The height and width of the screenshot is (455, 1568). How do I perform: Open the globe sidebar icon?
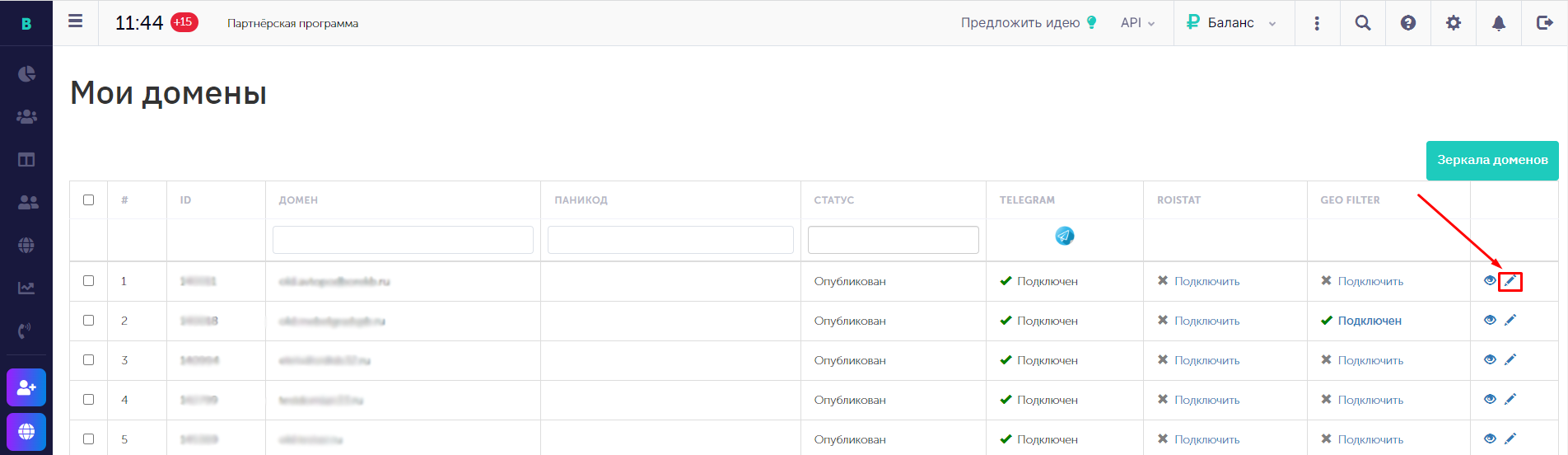pyautogui.click(x=26, y=245)
